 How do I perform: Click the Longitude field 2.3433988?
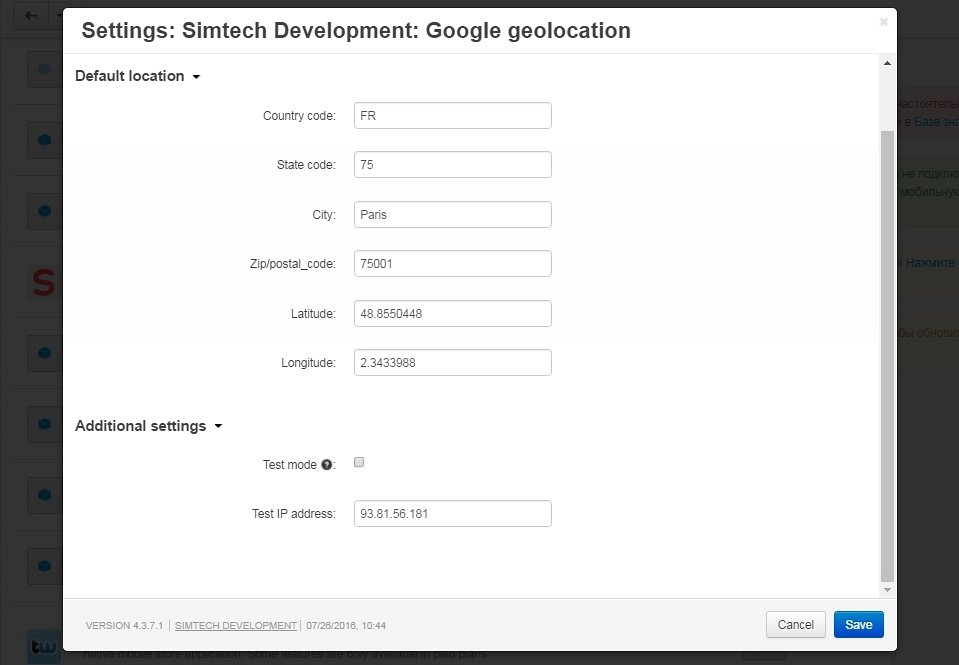coord(453,363)
